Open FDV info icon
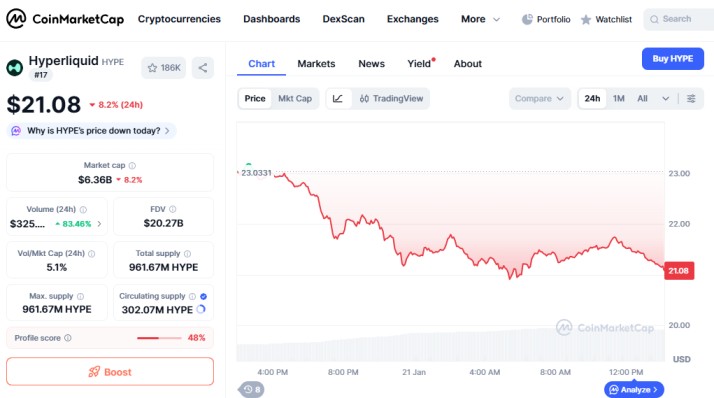 (x=173, y=209)
